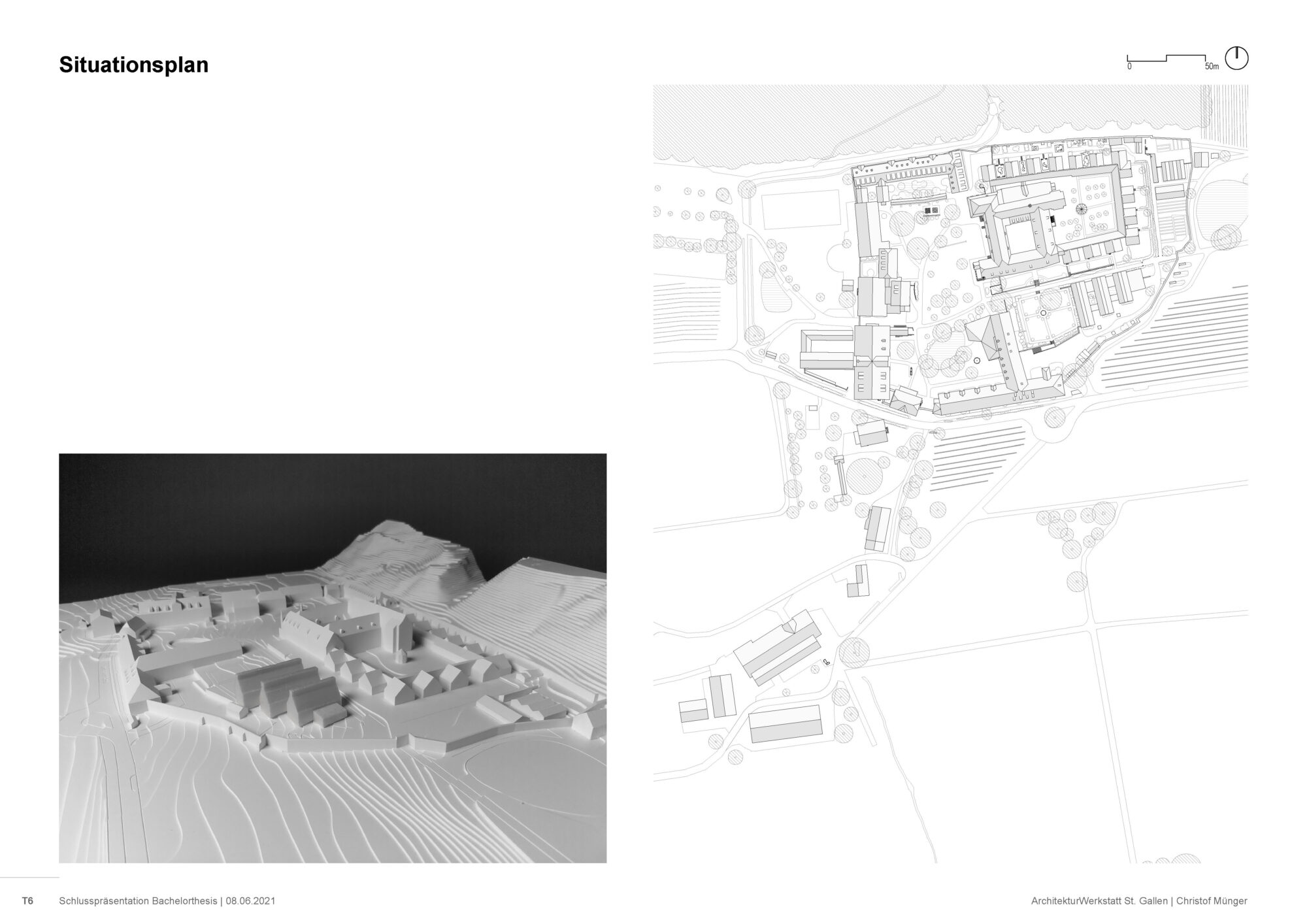
Task: Click the long angled barn building in the lower plan
Action: (778, 647)
